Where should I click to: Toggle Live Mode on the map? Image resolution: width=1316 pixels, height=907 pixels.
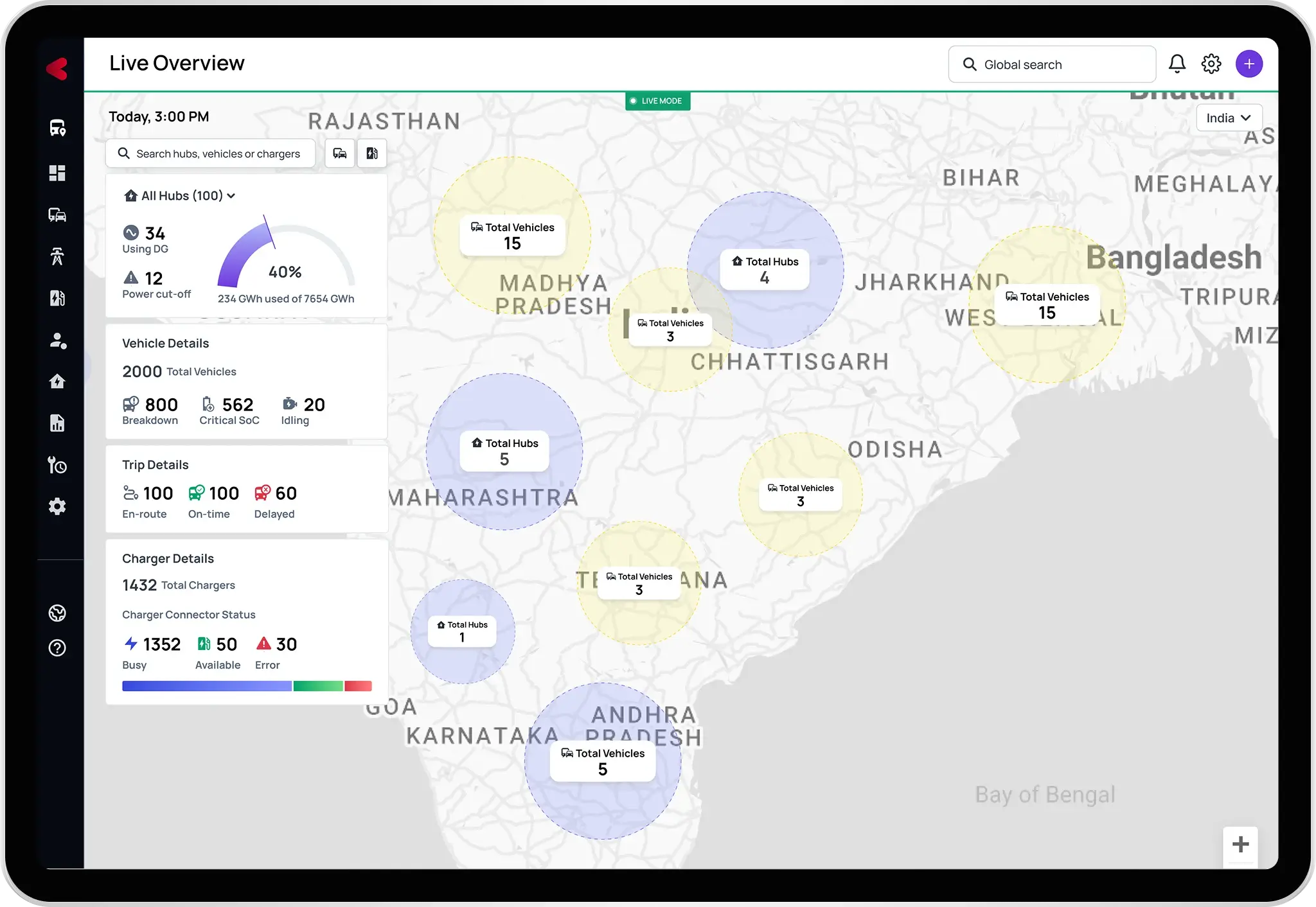click(657, 101)
